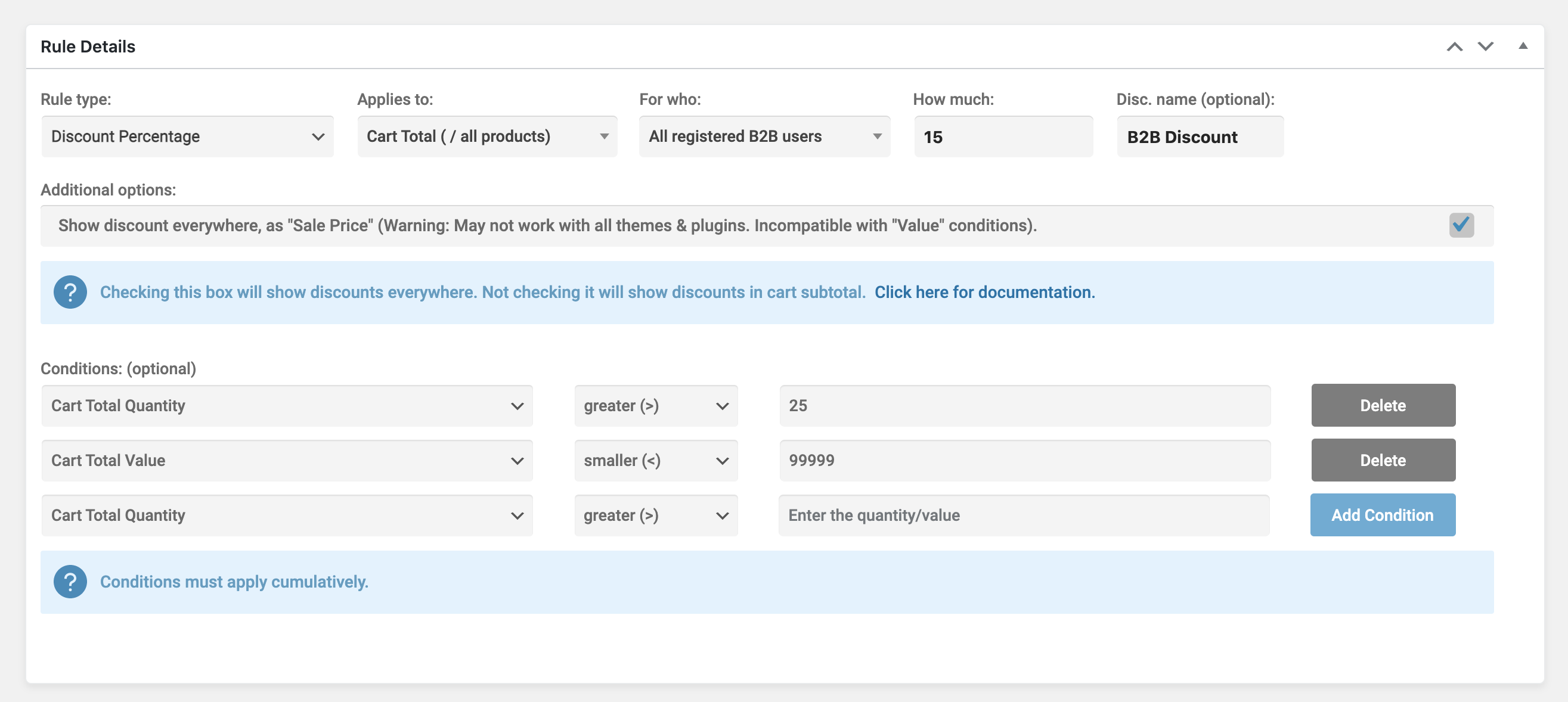This screenshot has width=1568, height=702.
Task: Delete the Cart Total Quantity condition
Action: (1383, 405)
